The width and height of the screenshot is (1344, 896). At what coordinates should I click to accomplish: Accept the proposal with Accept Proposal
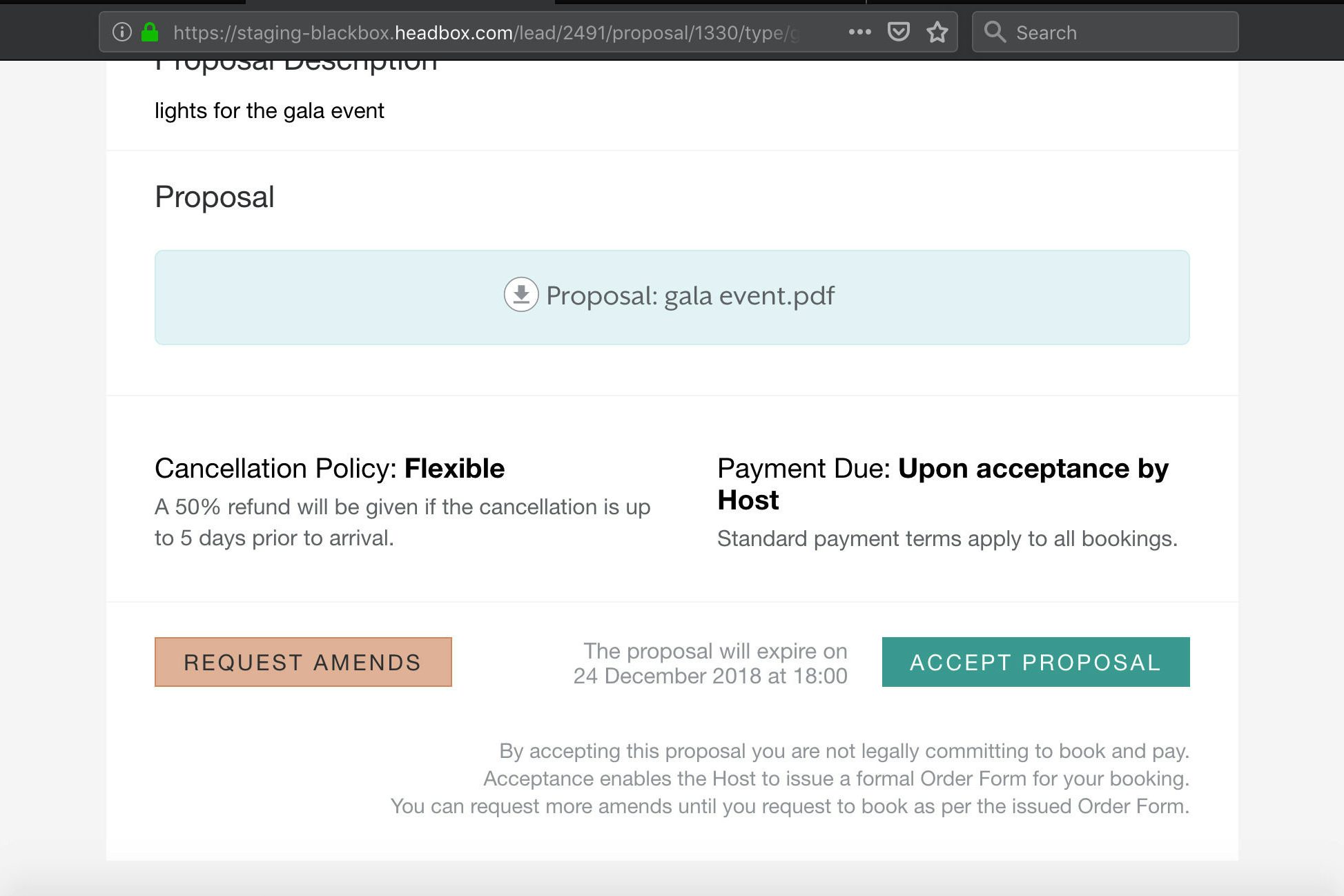click(1035, 662)
